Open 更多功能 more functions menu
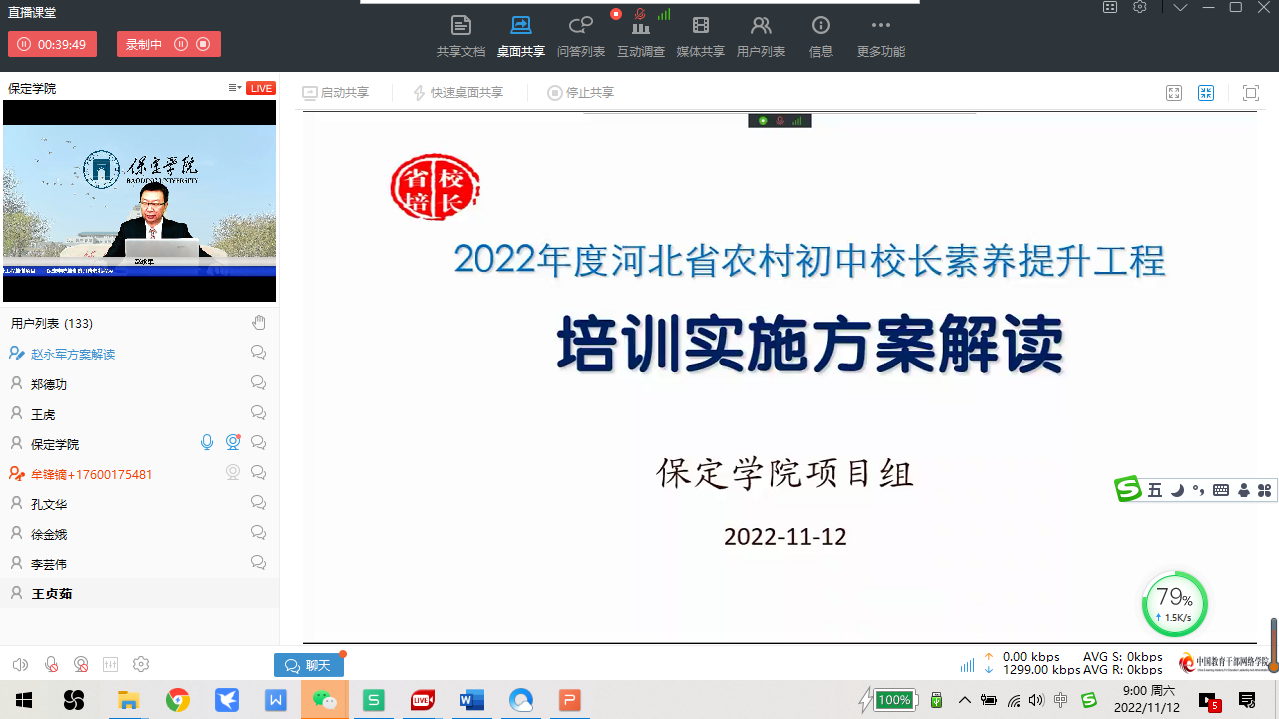 [880, 36]
